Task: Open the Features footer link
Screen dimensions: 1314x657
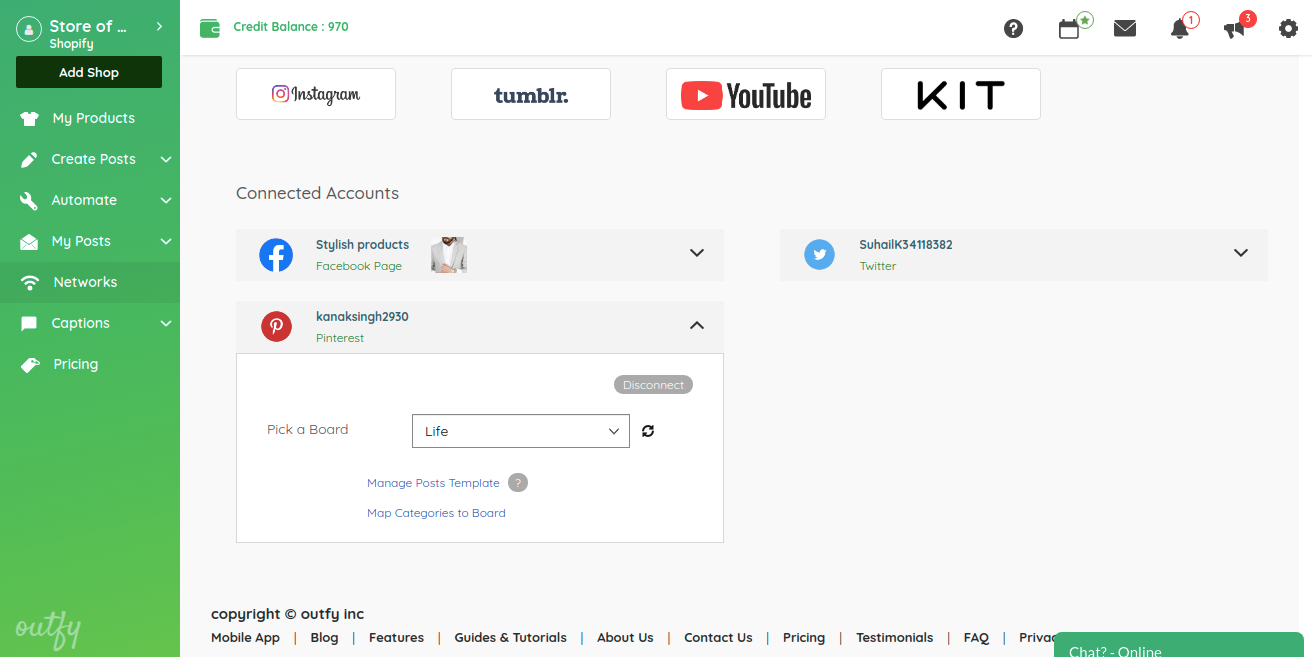Action: click(396, 638)
